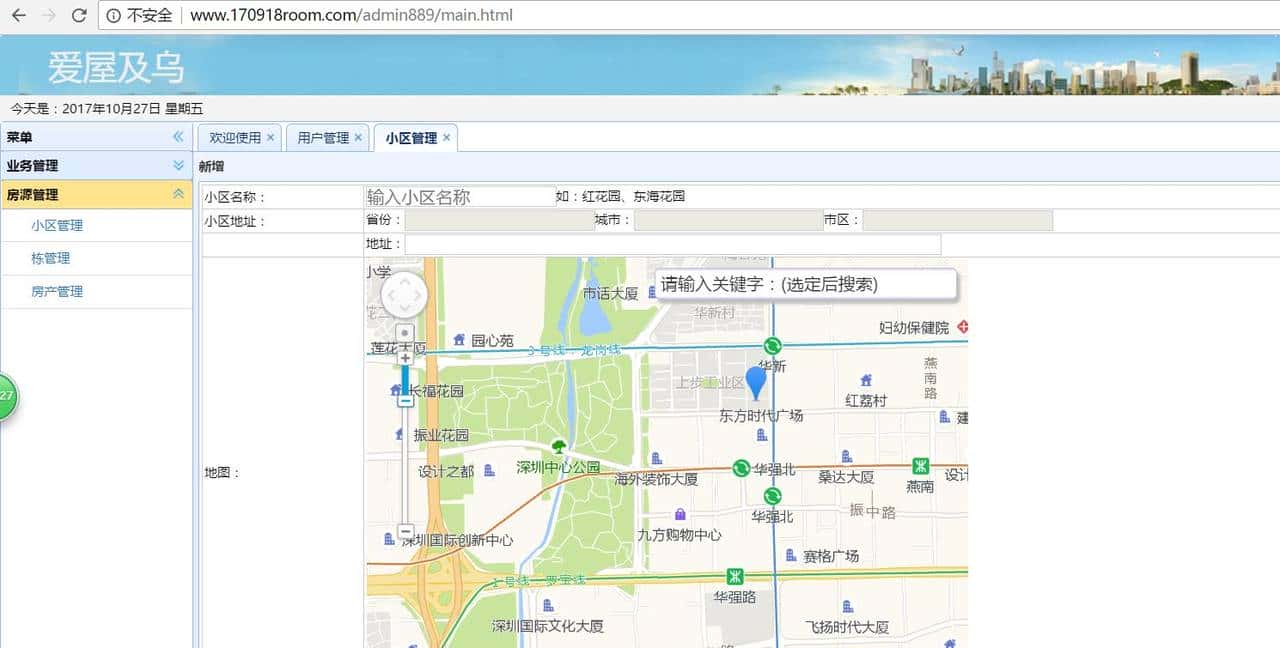This screenshot has height=648, width=1280.
Task: Click the 不安全 security icon in the address bar
Action: click(115, 15)
